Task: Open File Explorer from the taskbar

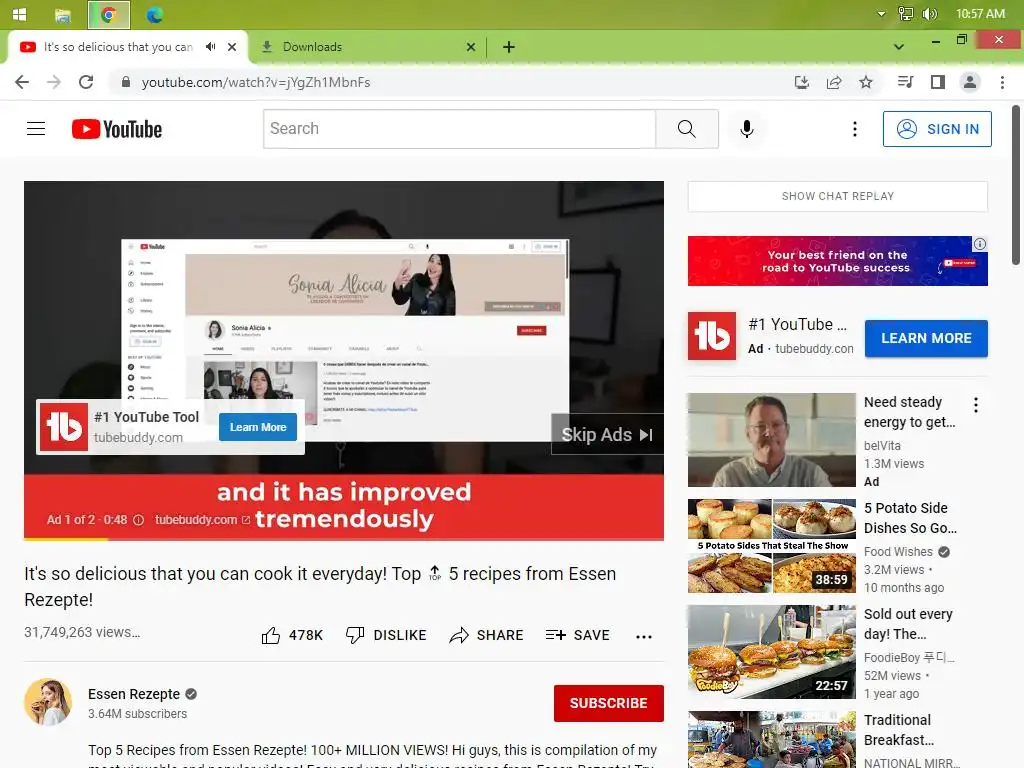Action: 63,14
